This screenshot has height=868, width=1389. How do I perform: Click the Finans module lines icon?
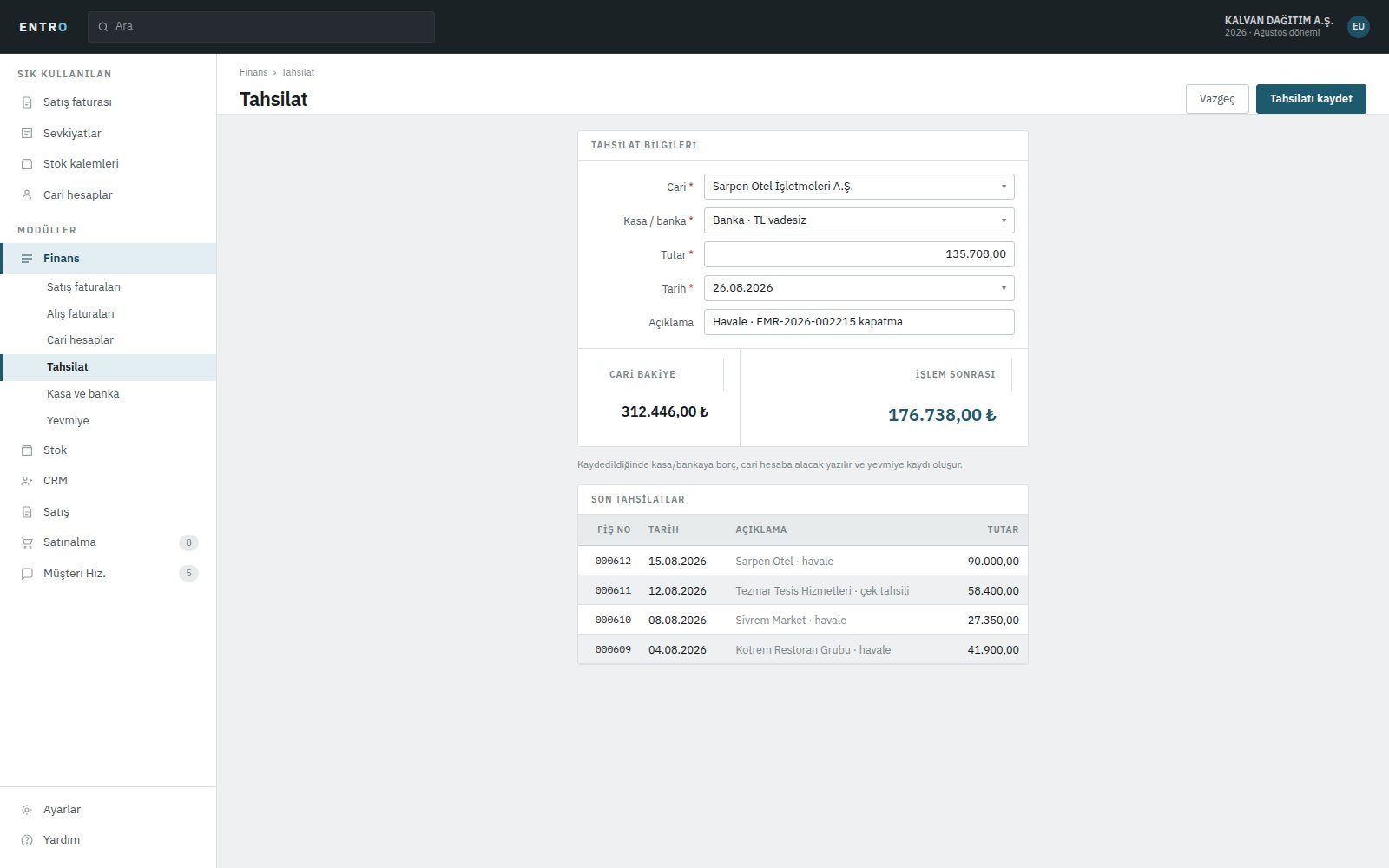(27, 259)
